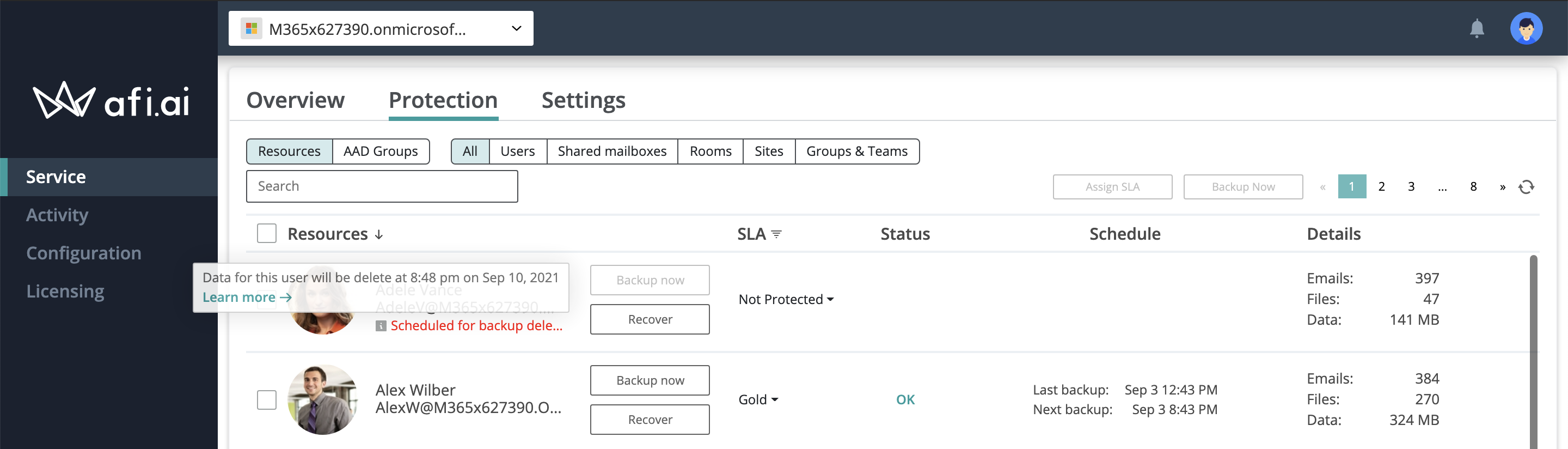Click the Assign SLA button
1568x449 pixels.
click(x=1112, y=187)
